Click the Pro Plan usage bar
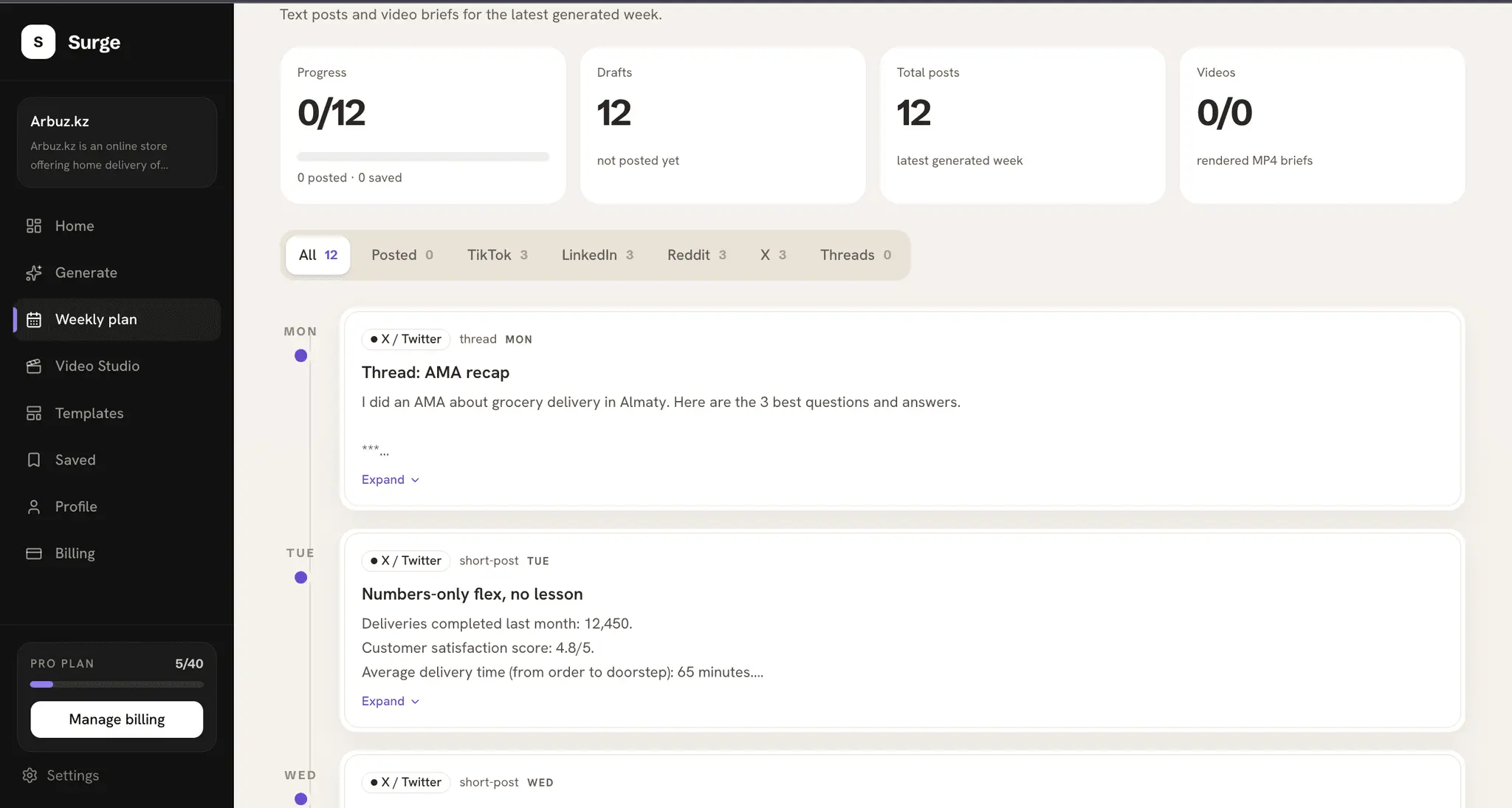Viewport: 1512px width, 808px height. (117, 685)
